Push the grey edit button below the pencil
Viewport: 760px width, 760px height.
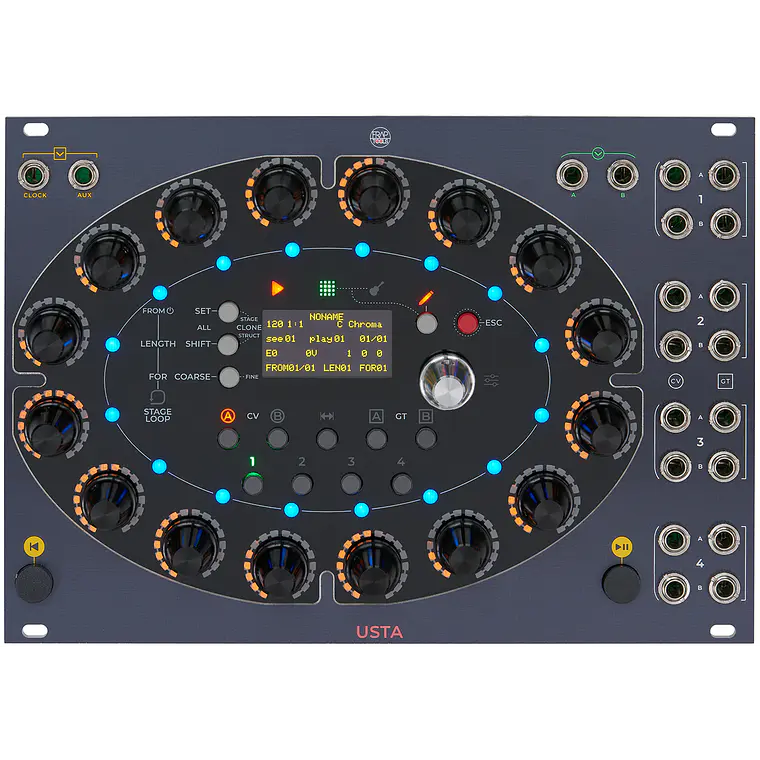click(427, 323)
